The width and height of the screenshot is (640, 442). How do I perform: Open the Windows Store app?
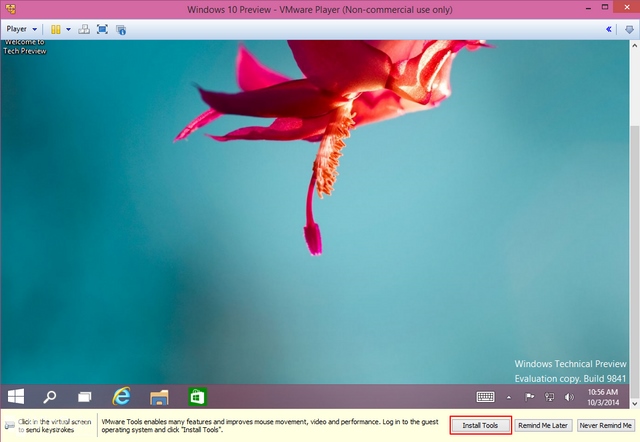(197, 397)
